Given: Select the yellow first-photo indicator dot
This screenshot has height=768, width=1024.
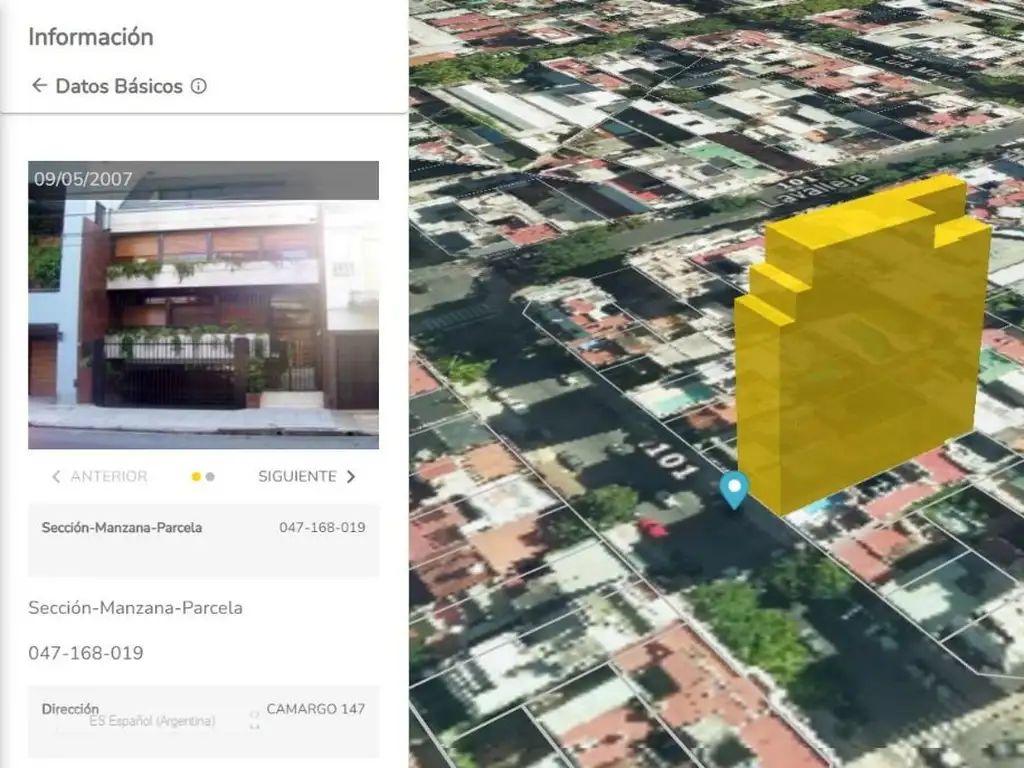Looking at the screenshot, I should (x=196, y=477).
